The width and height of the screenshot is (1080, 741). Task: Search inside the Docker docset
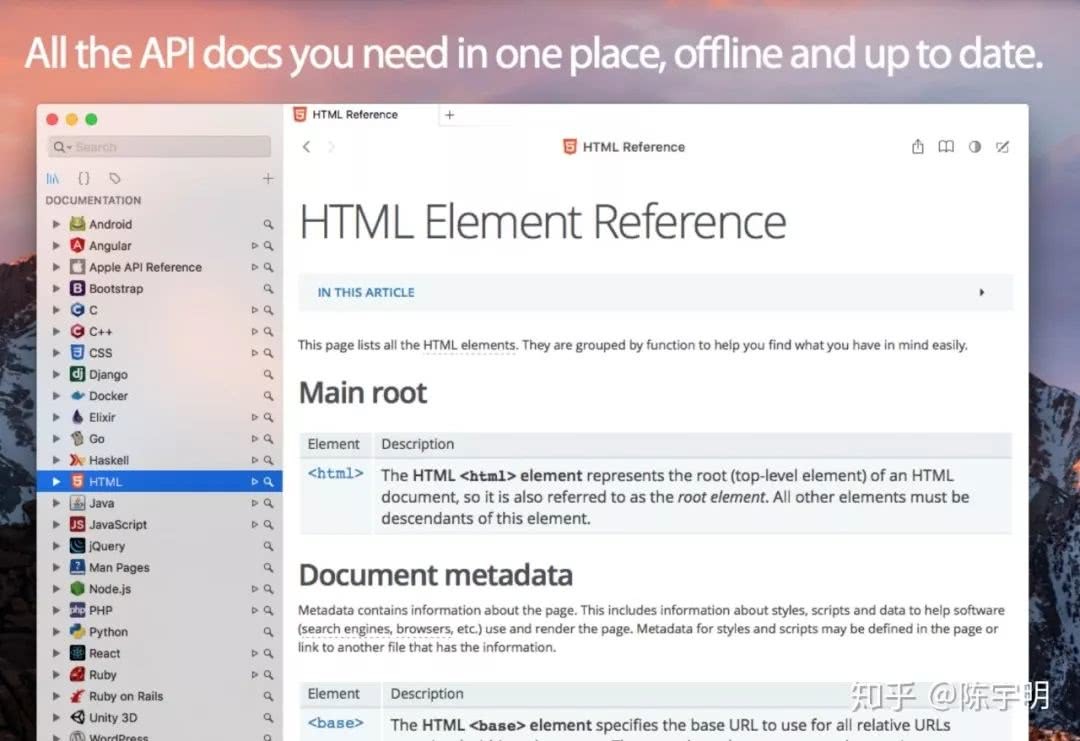coord(268,396)
